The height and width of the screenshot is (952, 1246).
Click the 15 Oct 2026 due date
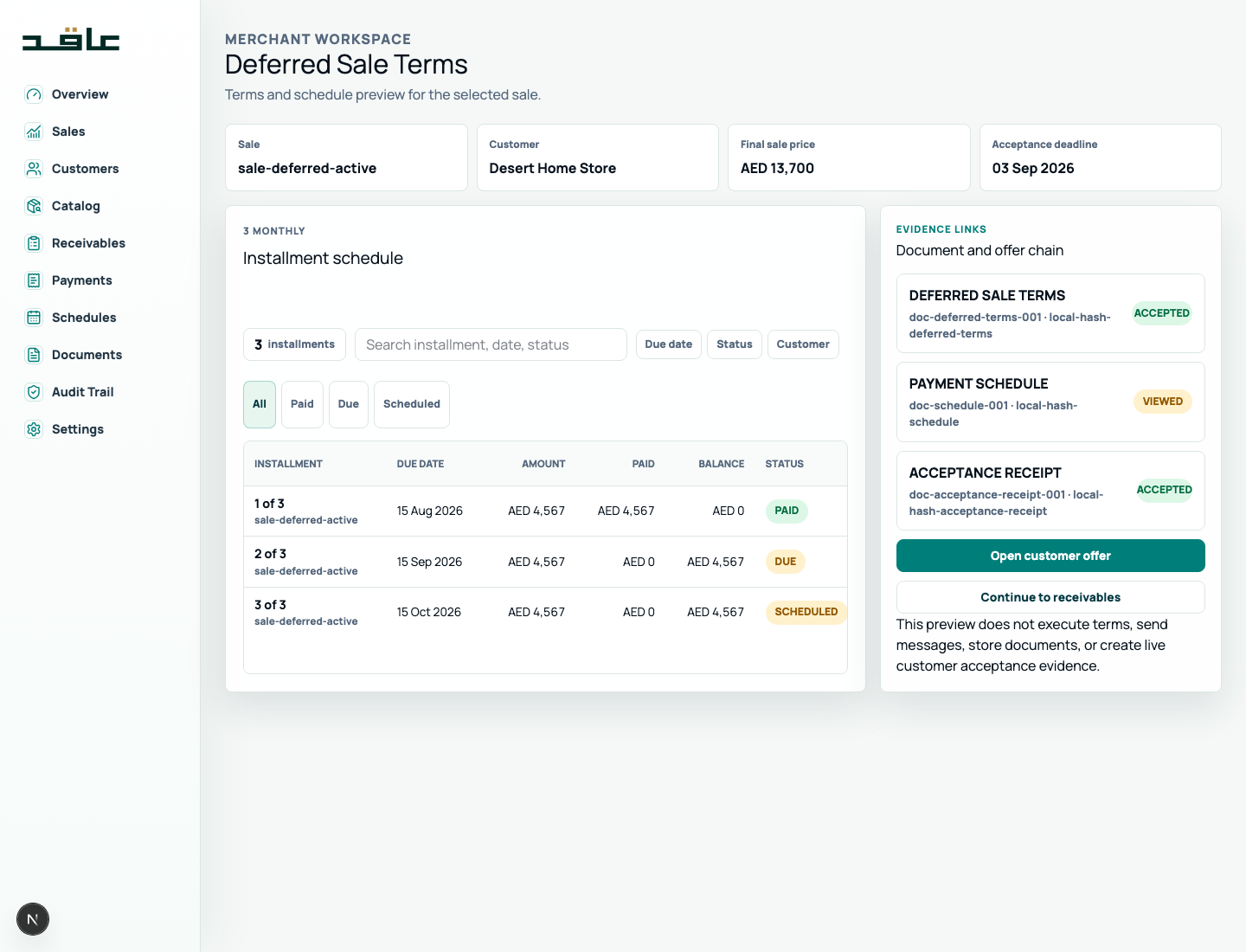(429, 612)
